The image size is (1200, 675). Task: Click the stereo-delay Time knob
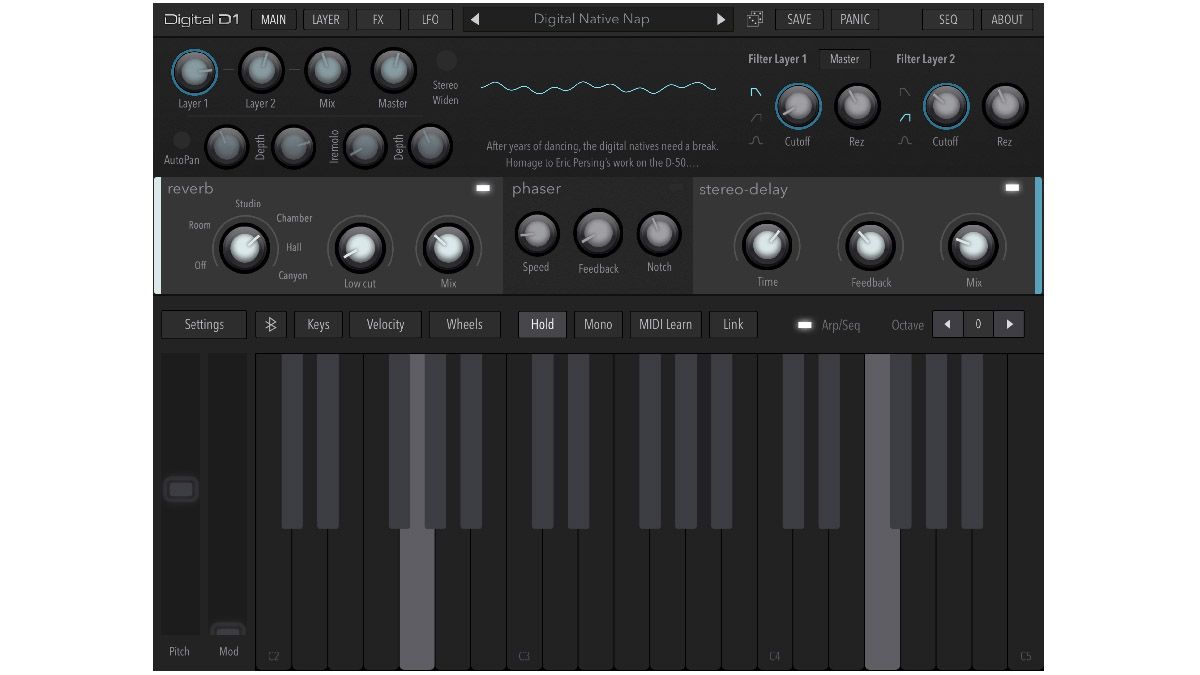click(767, 244)
